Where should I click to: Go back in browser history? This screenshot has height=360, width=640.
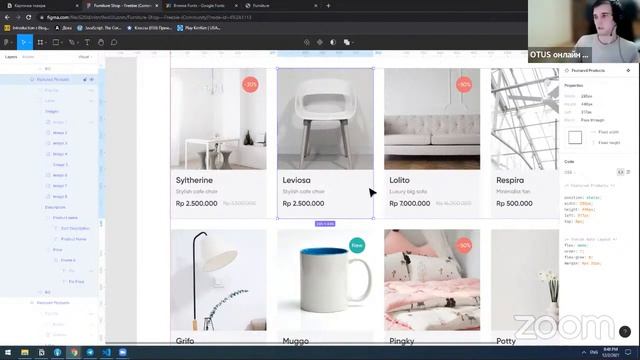pos(7,17)
